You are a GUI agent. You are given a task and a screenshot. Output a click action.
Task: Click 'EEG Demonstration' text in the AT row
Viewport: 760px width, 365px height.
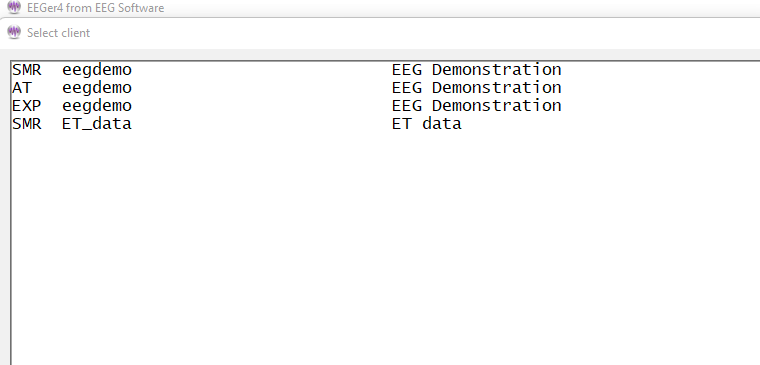(x=476, y=88)
